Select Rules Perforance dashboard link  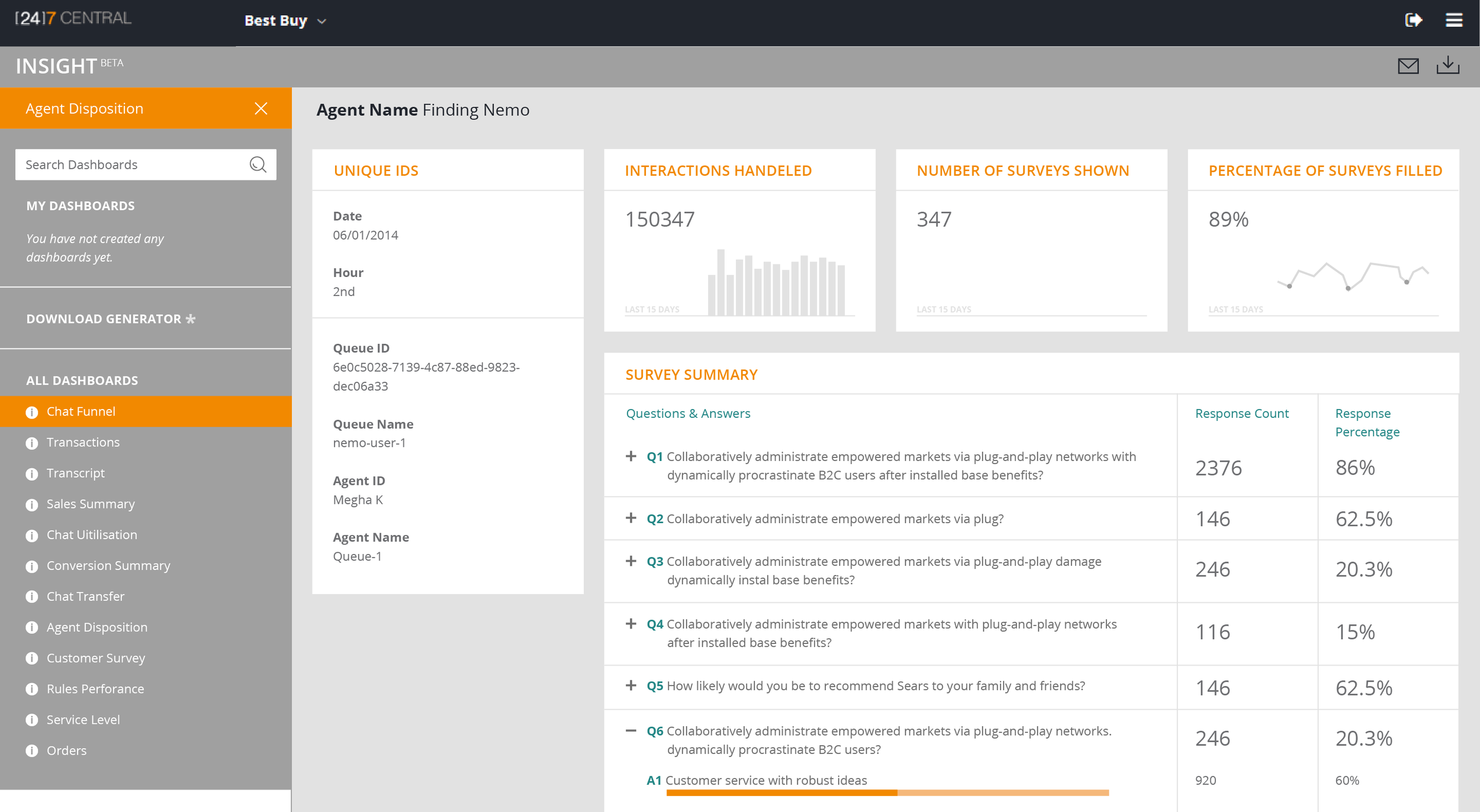[95, 688]
